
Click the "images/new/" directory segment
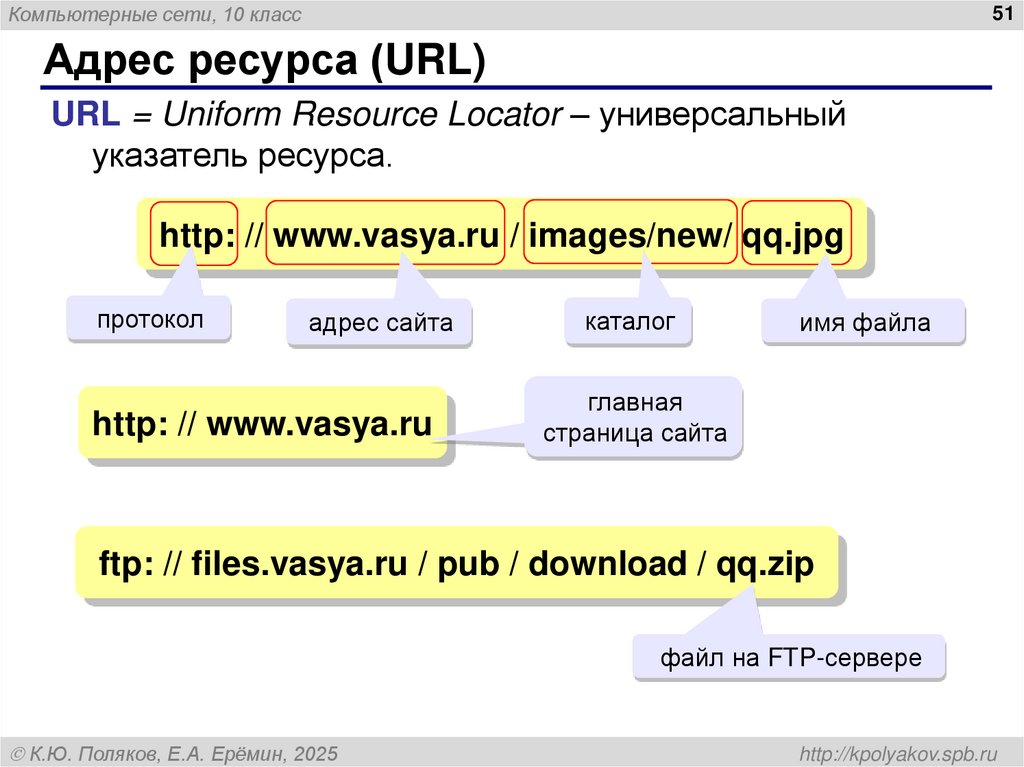(628, 235)
